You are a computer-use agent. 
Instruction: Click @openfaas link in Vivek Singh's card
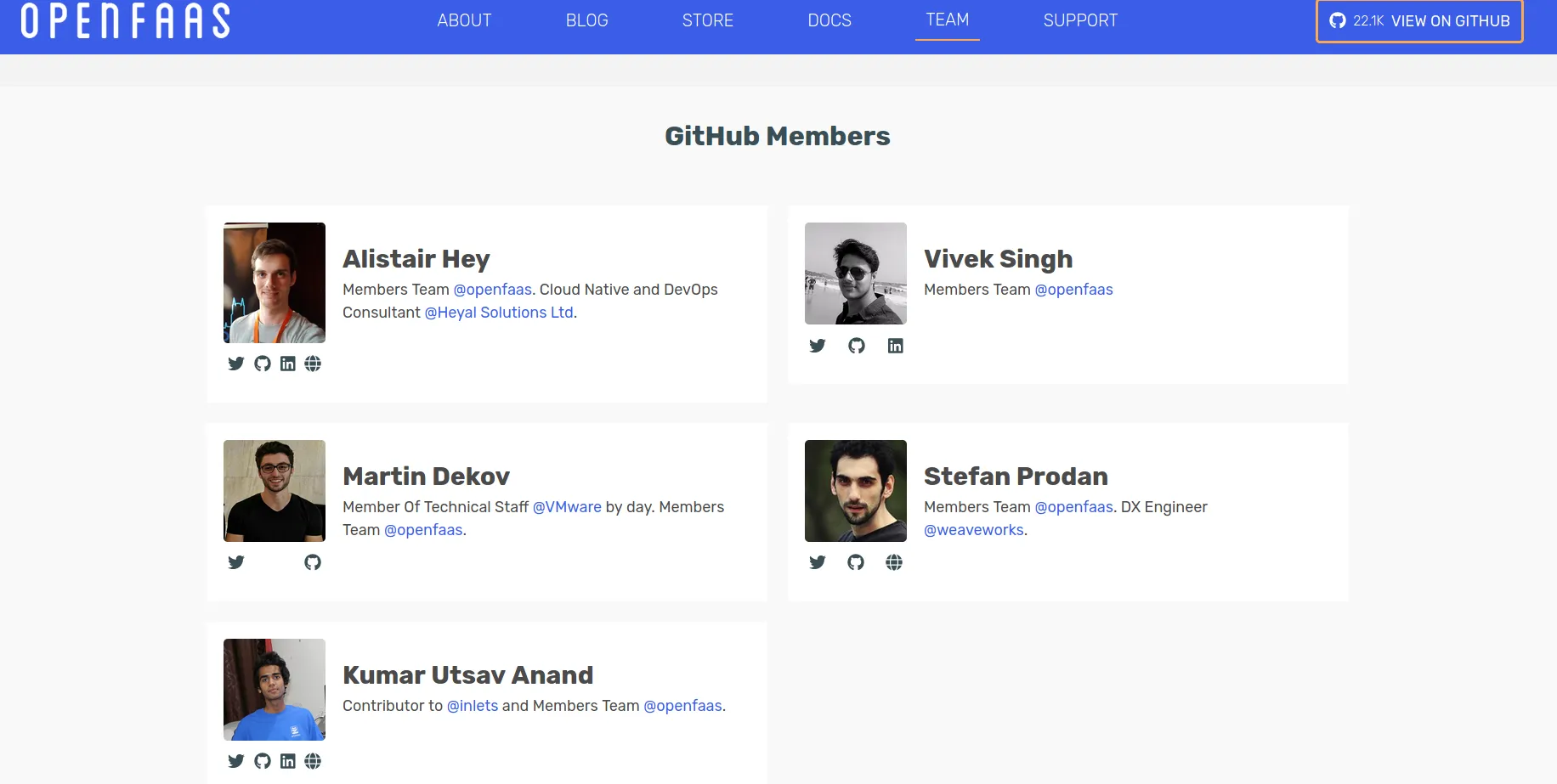[1073, 290]
